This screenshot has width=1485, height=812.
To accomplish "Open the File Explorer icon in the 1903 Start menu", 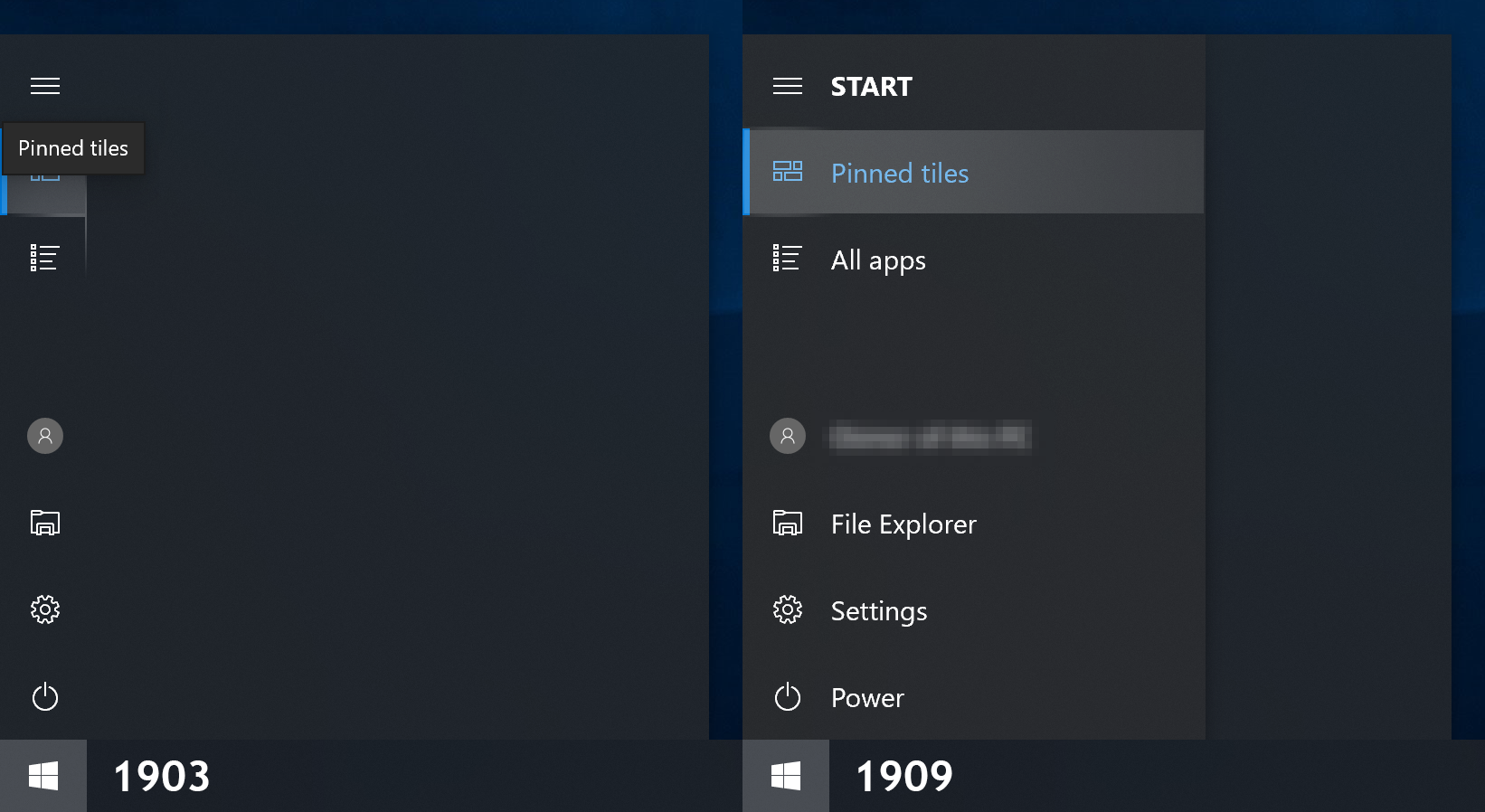I will (x=45, y=523).
